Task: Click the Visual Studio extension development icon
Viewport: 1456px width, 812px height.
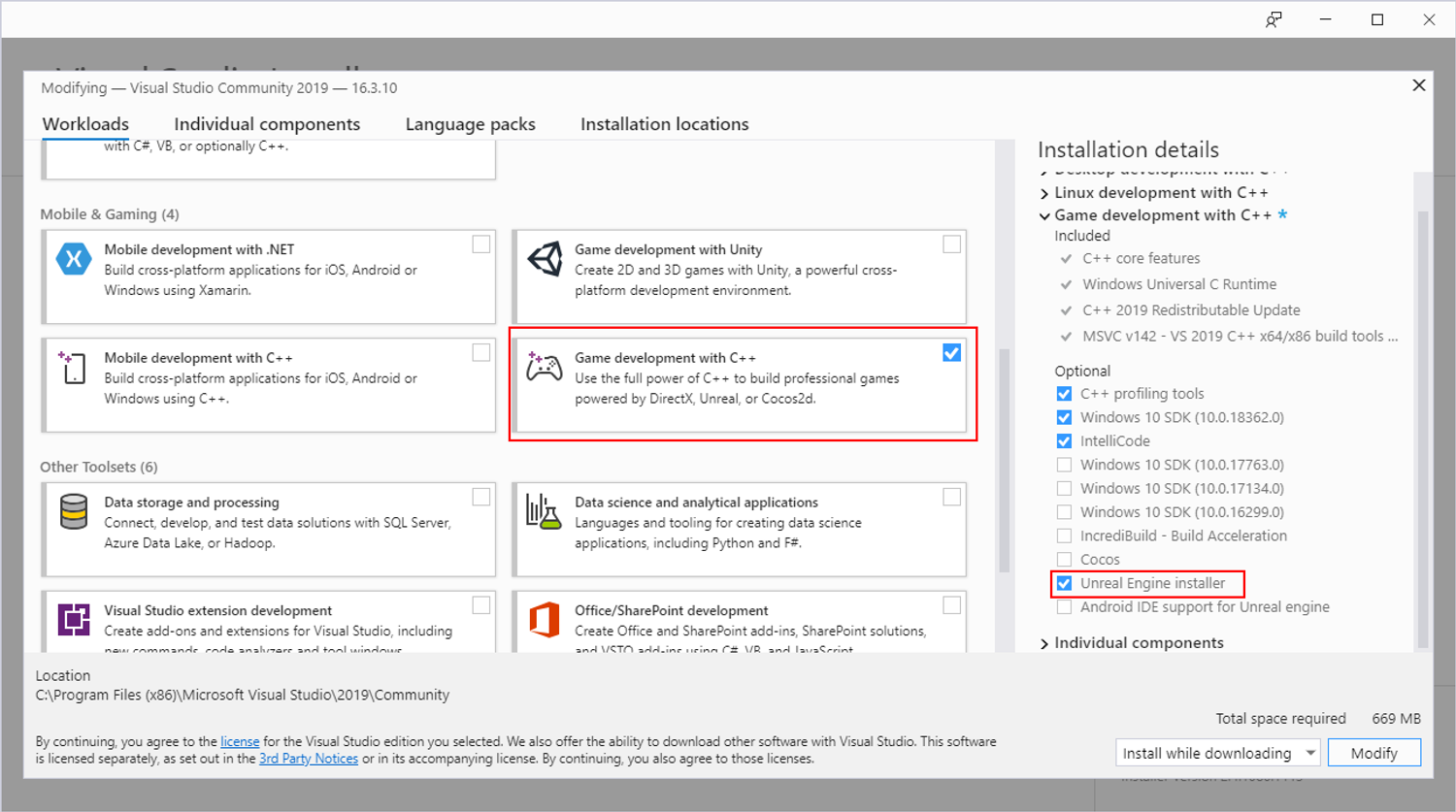Action: tap(74, 619)
